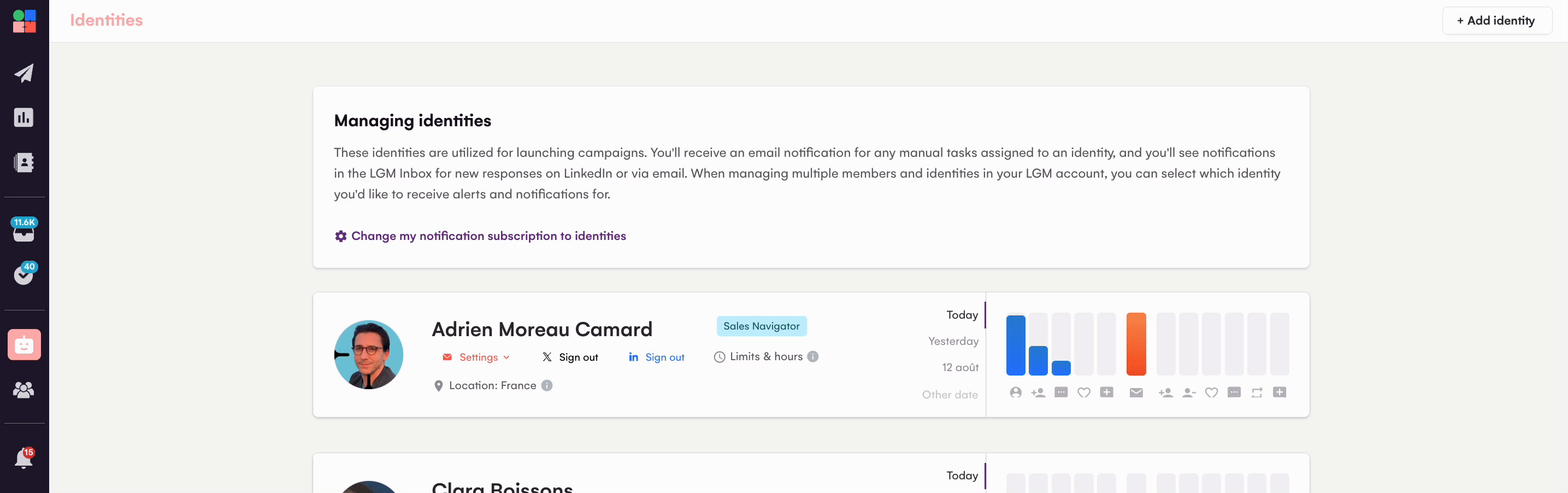1568x493 pixels.
Task: Click the Add identity button
Action: 1496,21
